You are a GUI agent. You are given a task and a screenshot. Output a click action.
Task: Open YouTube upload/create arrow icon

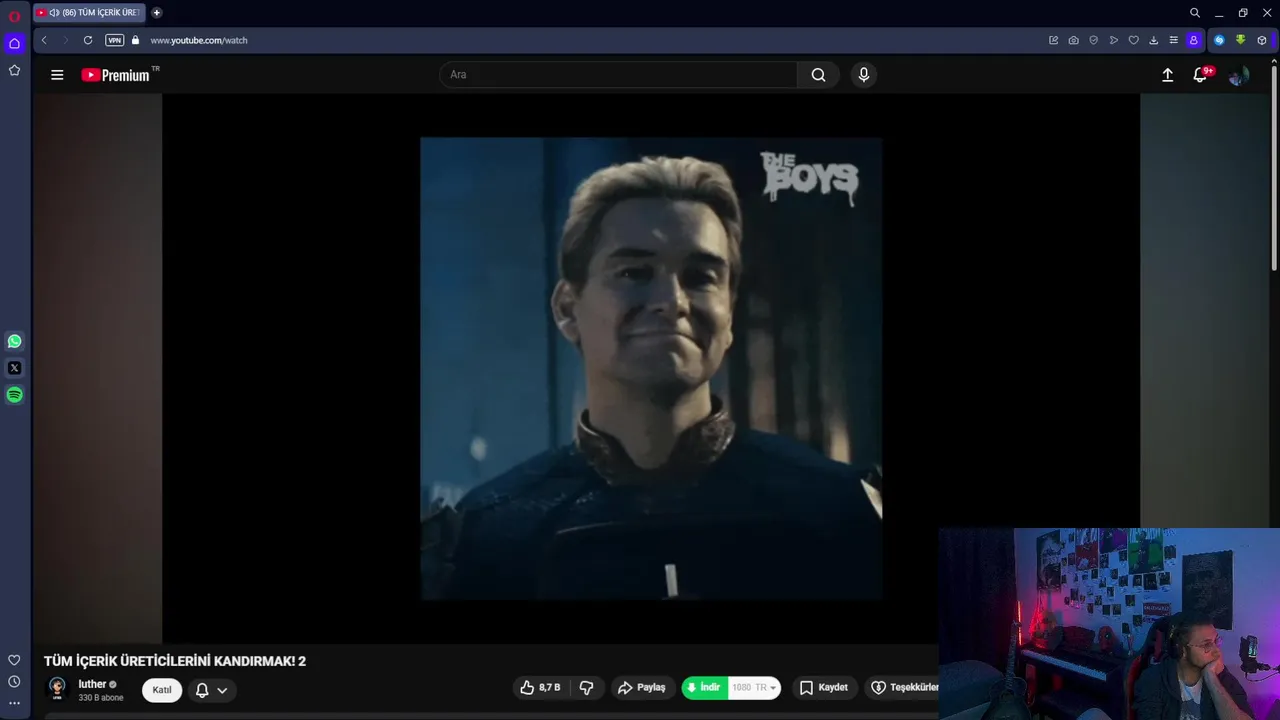[x=1167, y=75]
